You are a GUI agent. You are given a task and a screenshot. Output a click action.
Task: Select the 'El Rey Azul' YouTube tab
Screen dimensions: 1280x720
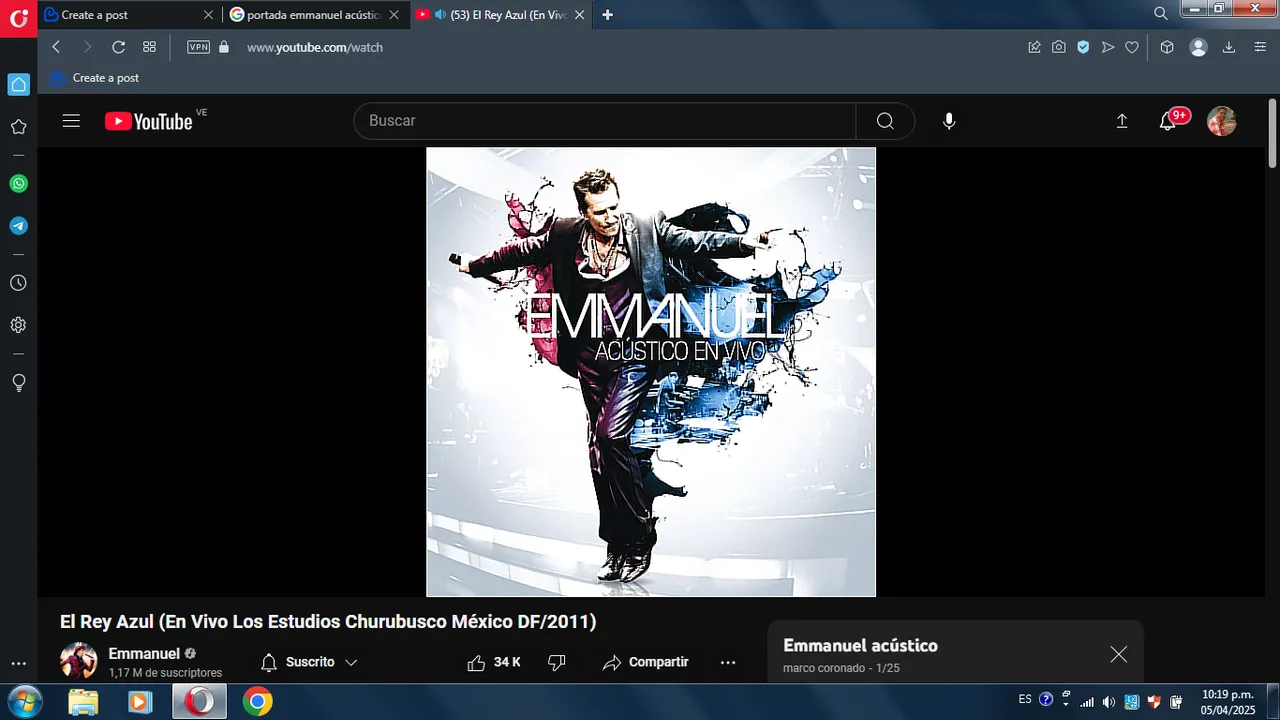click(500, 15)
